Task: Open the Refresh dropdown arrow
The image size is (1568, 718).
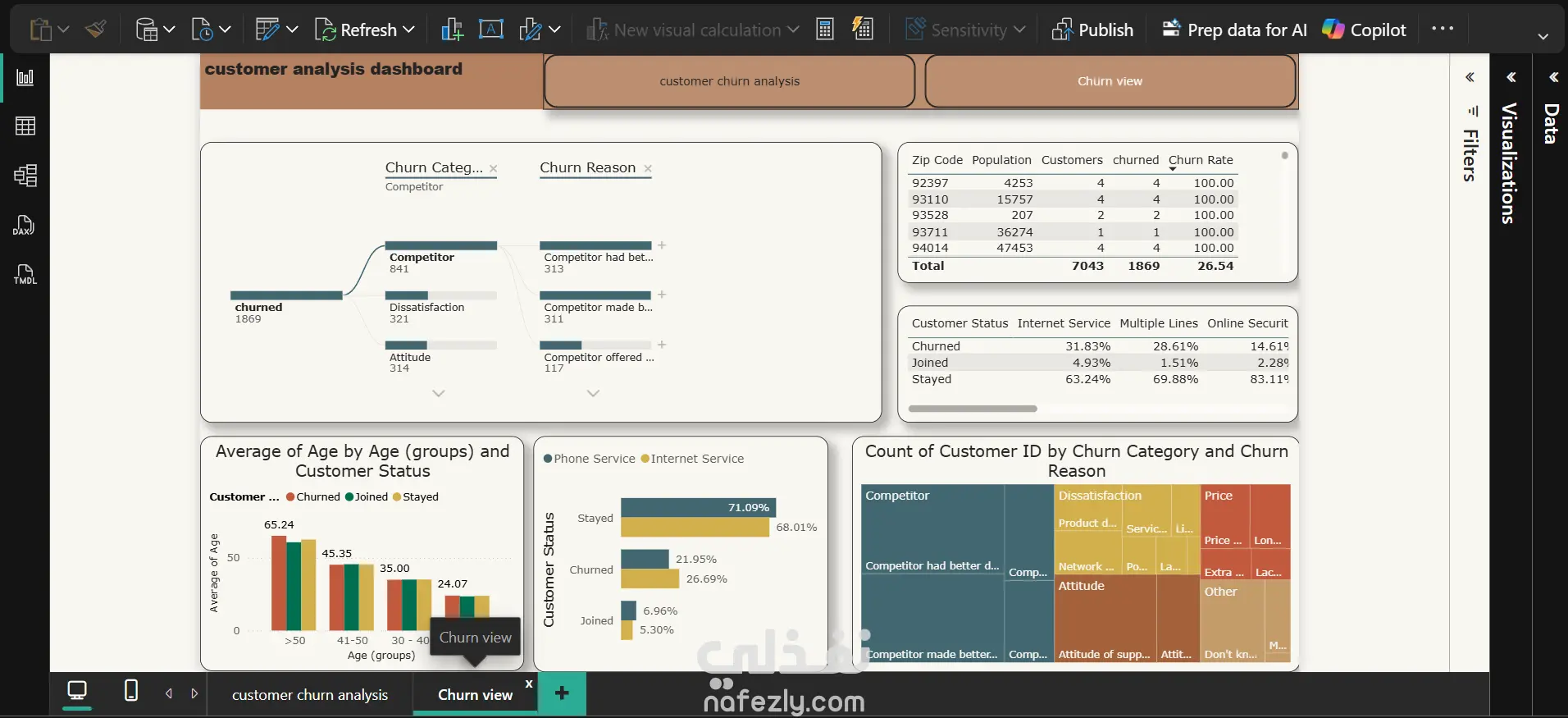Action: (409, 30)
